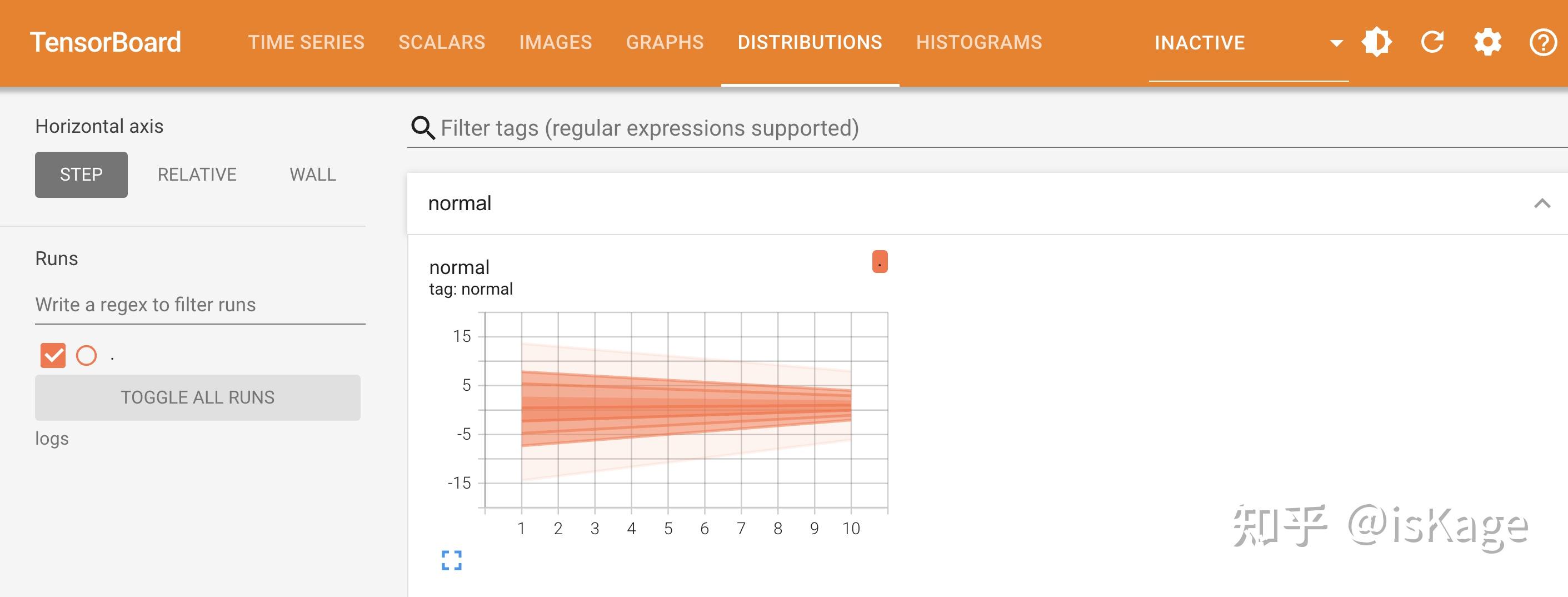Reload the TensorBoard data
Screen dimensions: 1568x597
(x=1432, y=42)
